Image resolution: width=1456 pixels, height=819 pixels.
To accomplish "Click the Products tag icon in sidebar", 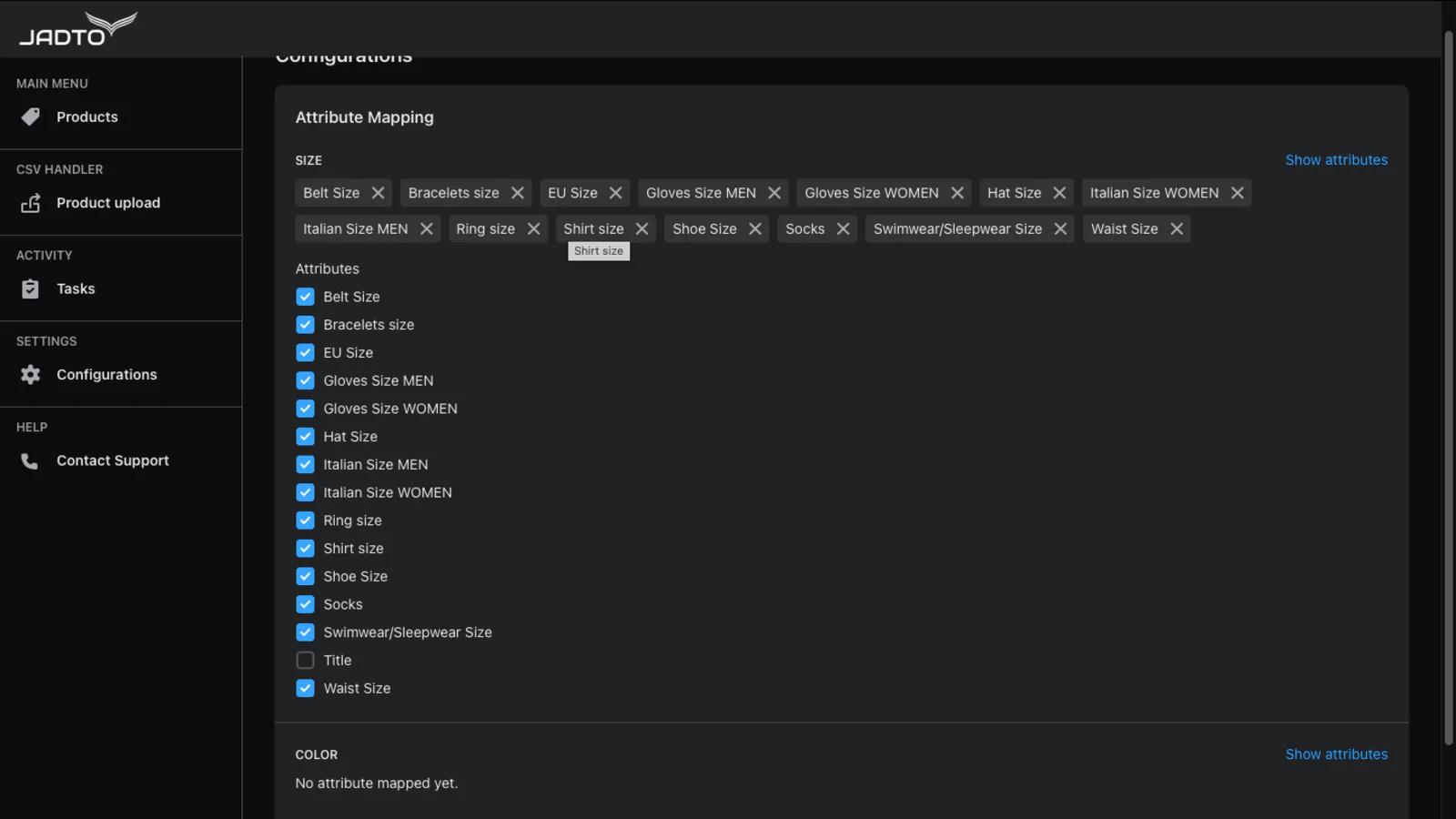I will (x=30, y=116).
